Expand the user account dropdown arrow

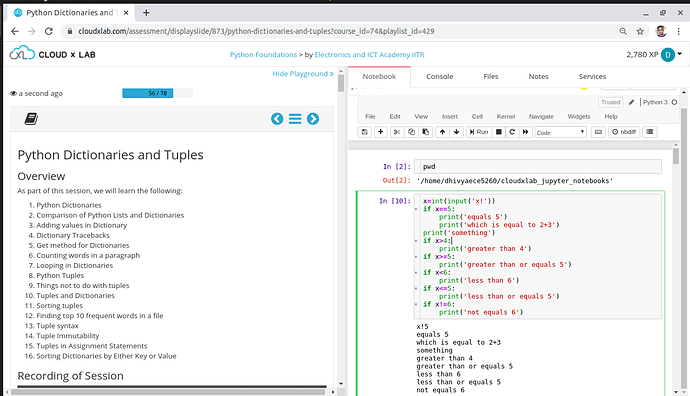pyautogui.click(x=680, y=54)
